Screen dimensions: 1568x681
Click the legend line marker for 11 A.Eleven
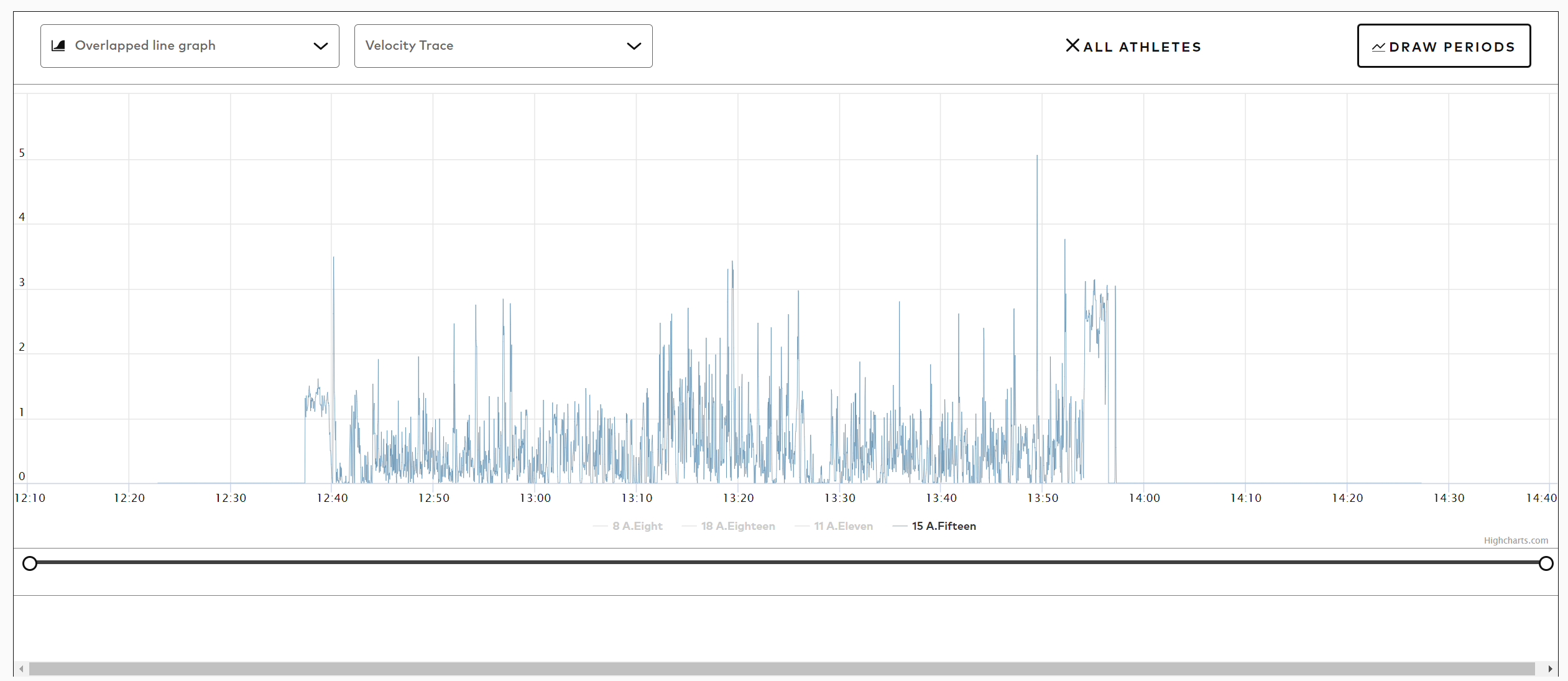[801, 526]
